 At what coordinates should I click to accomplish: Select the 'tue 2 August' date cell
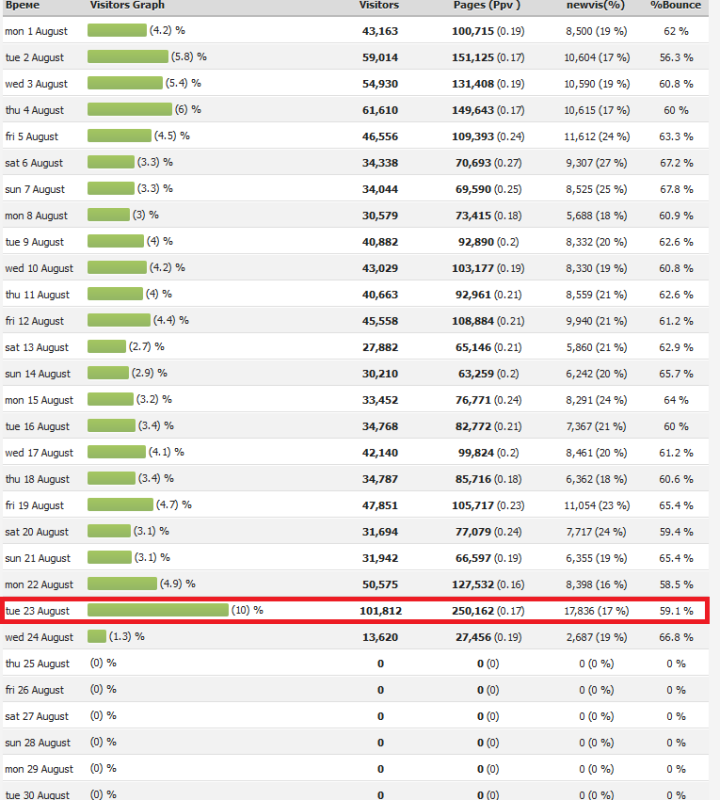[x=35, y=58]
